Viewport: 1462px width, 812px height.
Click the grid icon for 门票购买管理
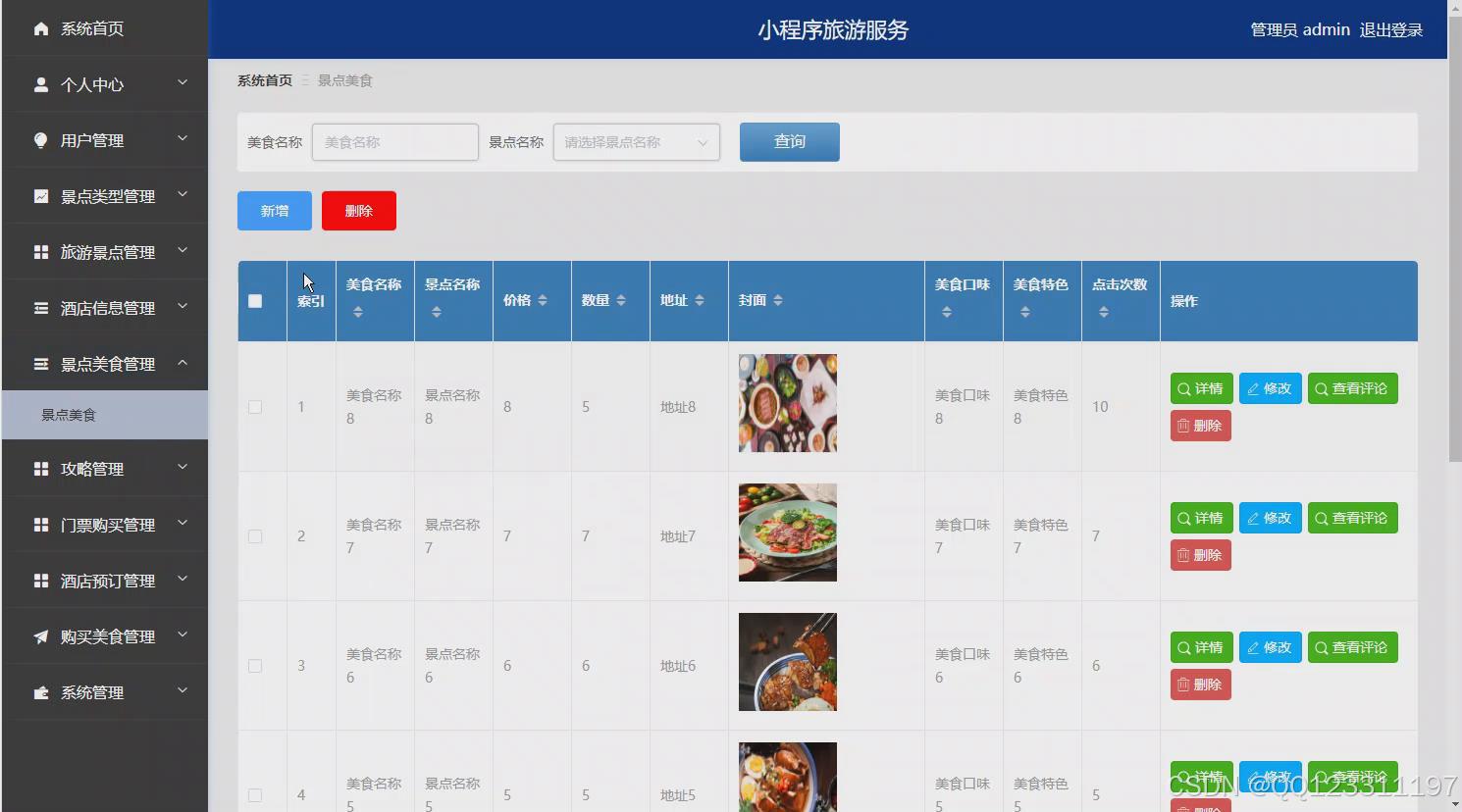[x=41, y=525]
